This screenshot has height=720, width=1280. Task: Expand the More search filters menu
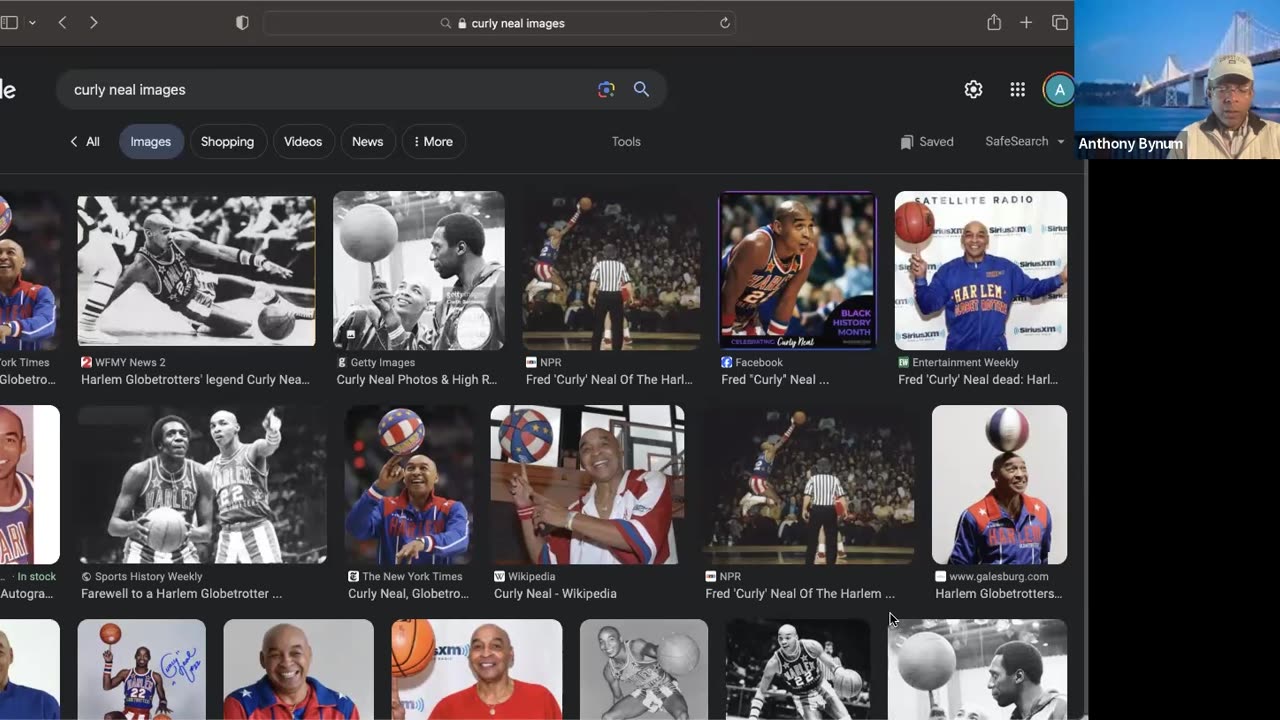[x=433, y=142]
